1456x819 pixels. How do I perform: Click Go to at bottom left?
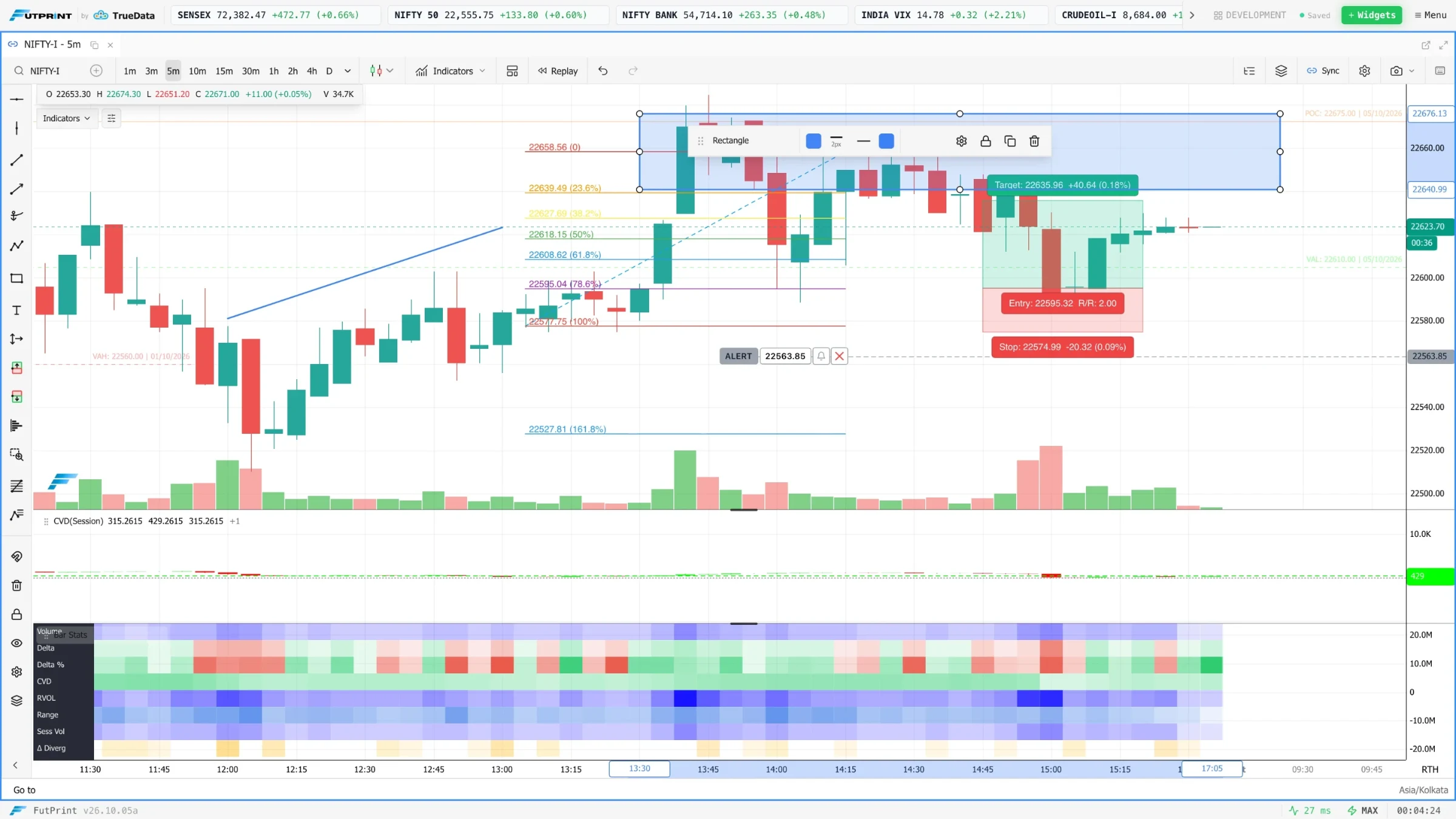[x=24, y=790]
